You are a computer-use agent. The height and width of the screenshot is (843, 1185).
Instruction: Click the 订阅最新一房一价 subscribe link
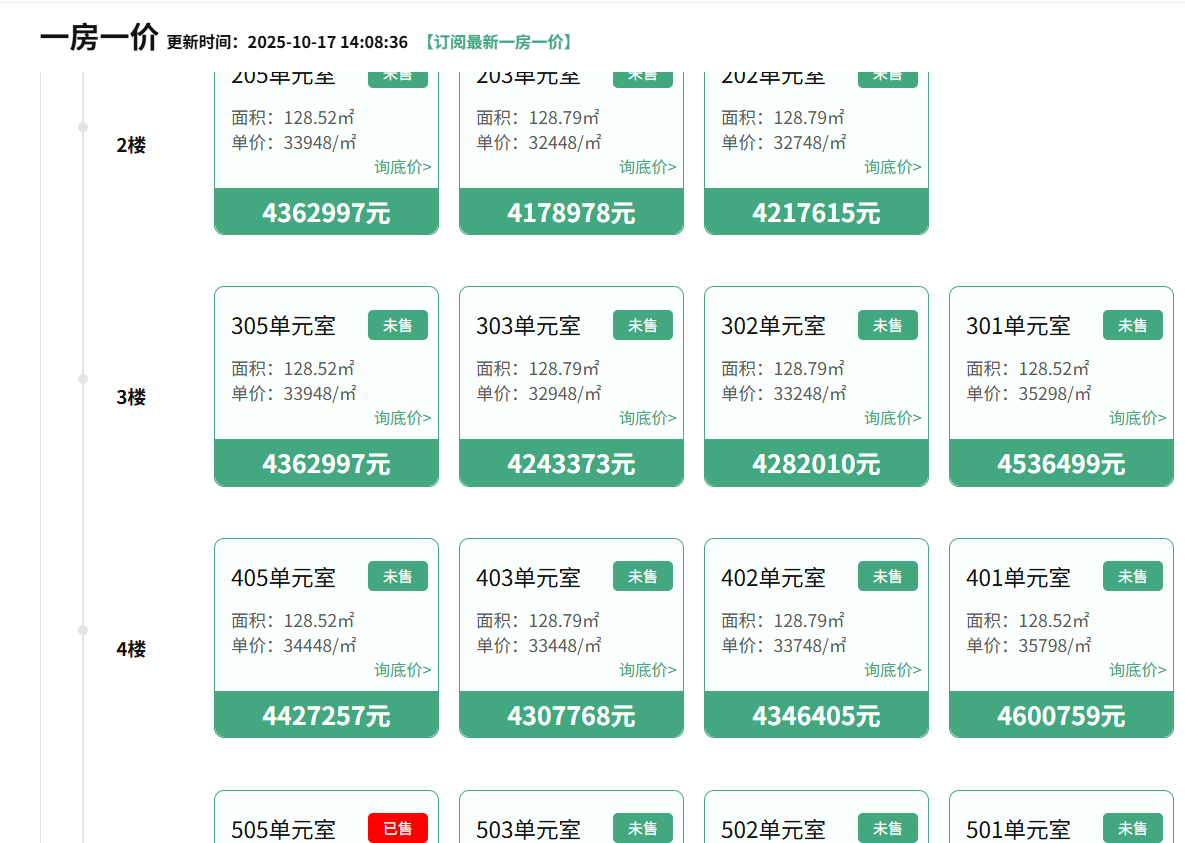click(x=497, y=42)
